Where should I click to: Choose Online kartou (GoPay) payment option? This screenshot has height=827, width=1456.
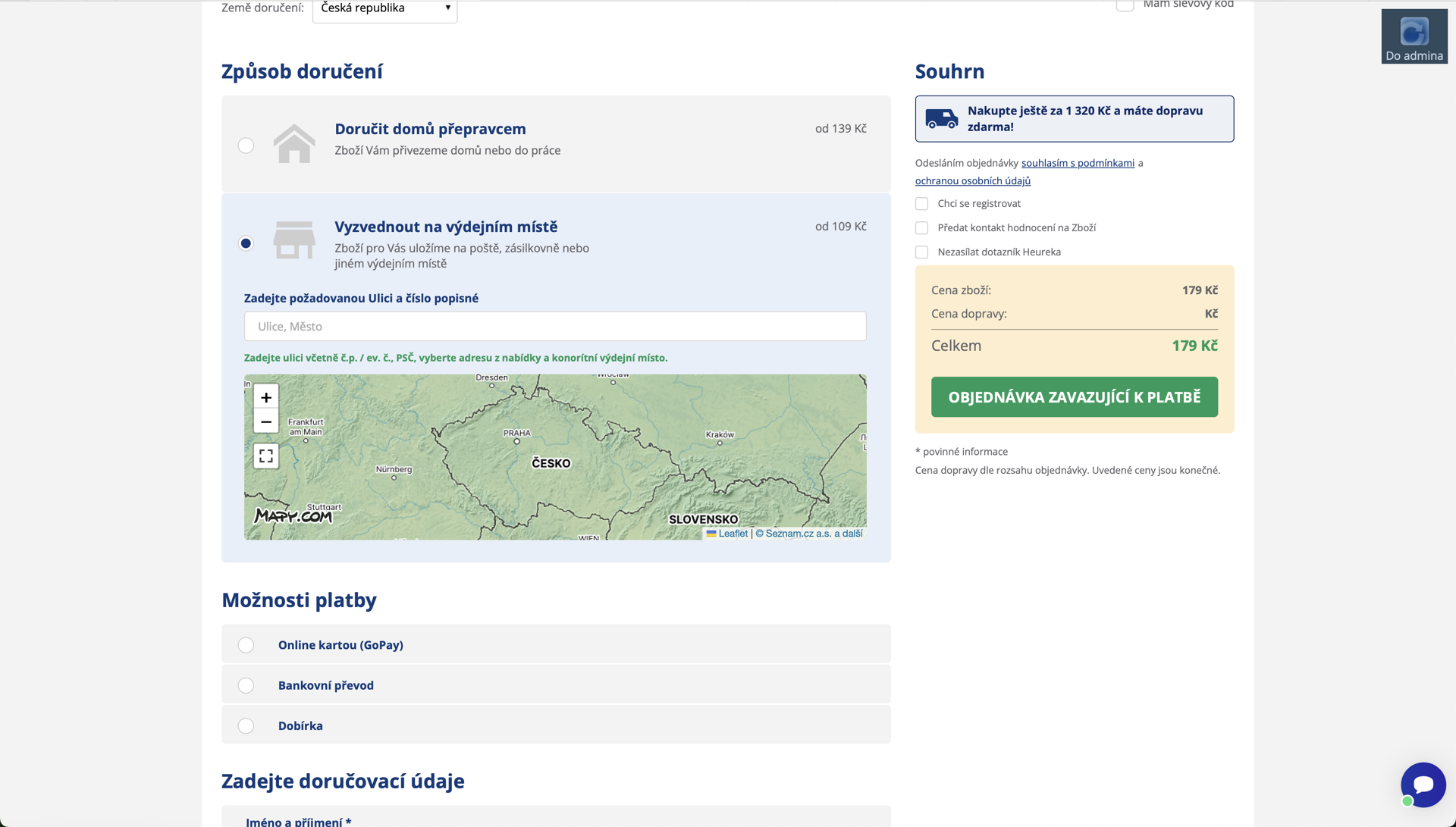(x=246, y=645)
